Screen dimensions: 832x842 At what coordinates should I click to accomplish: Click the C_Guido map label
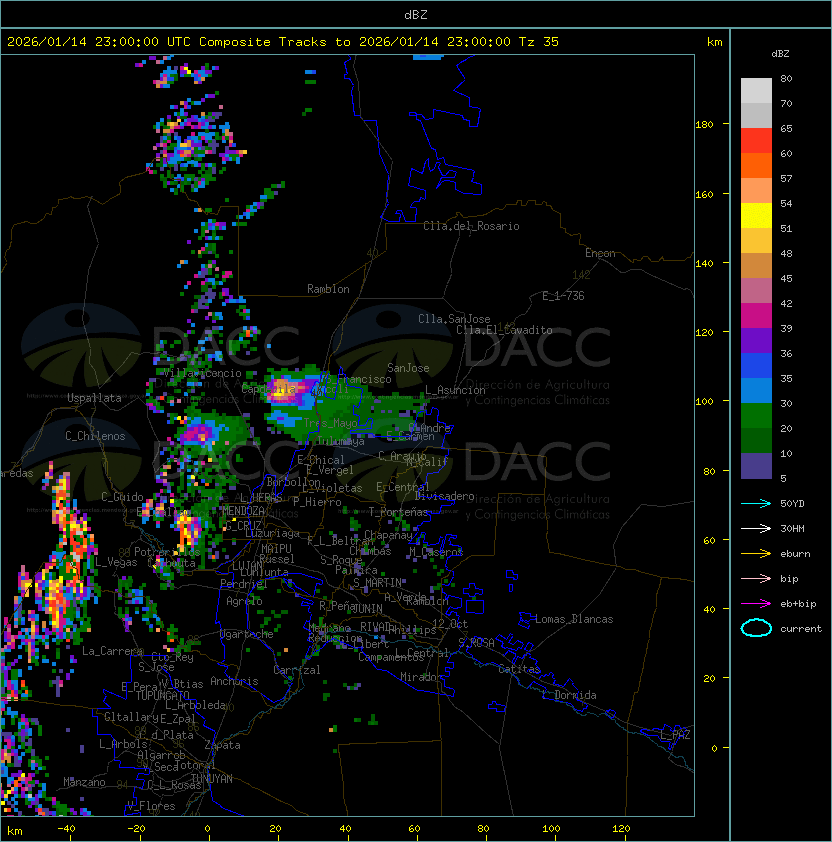[122, 497]
